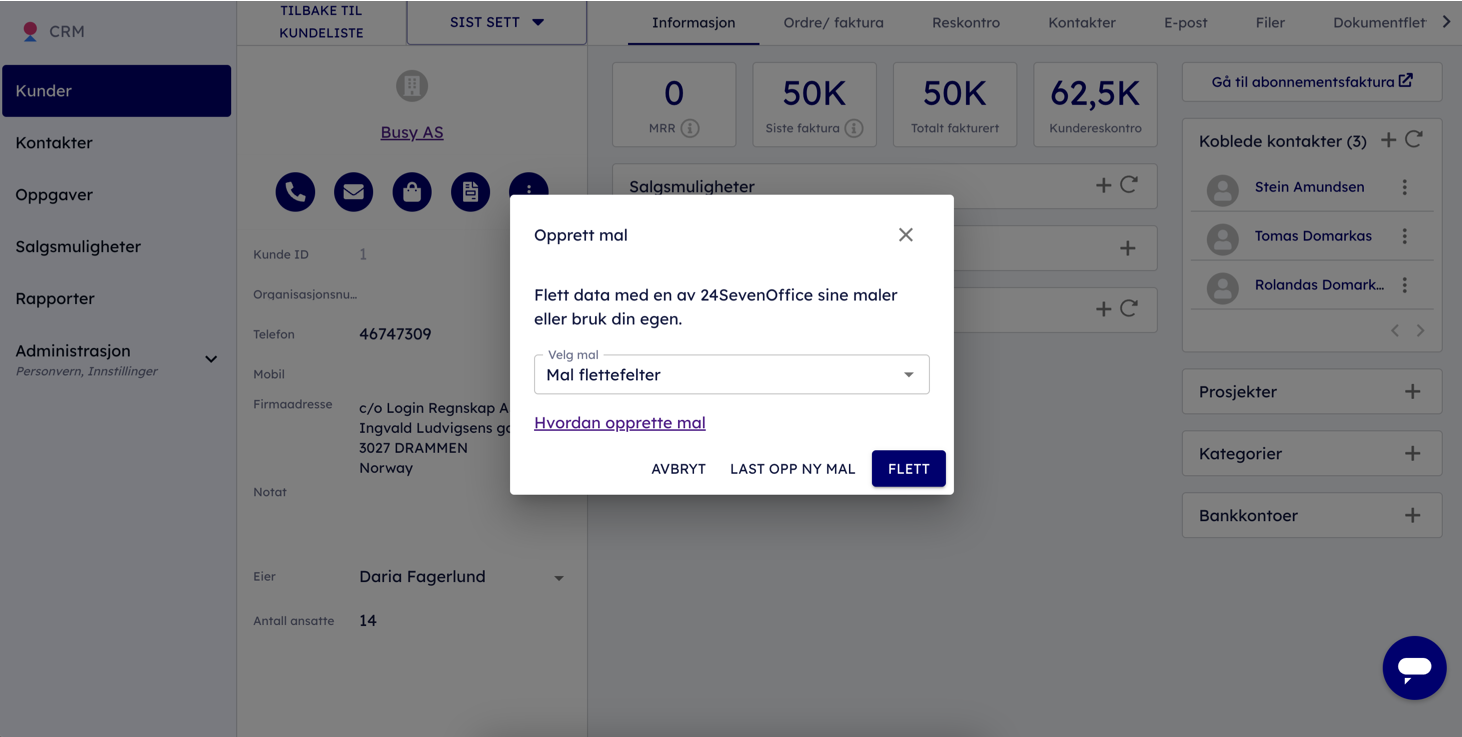Add a new Prosjekter entry
The height and width of the screenshot is (737, 1462).
point(1412,392)
